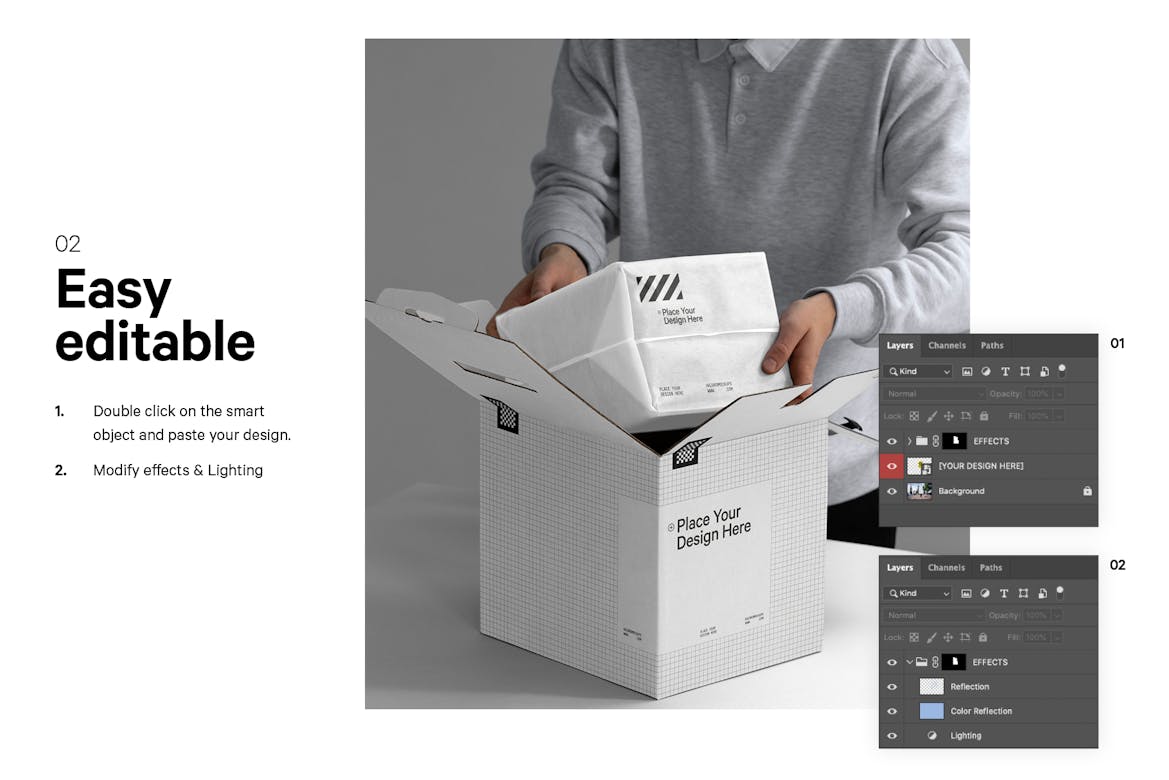Click the lock transparent pixels icon
The image size is (1169, 780).
click(x=914, y=416)
